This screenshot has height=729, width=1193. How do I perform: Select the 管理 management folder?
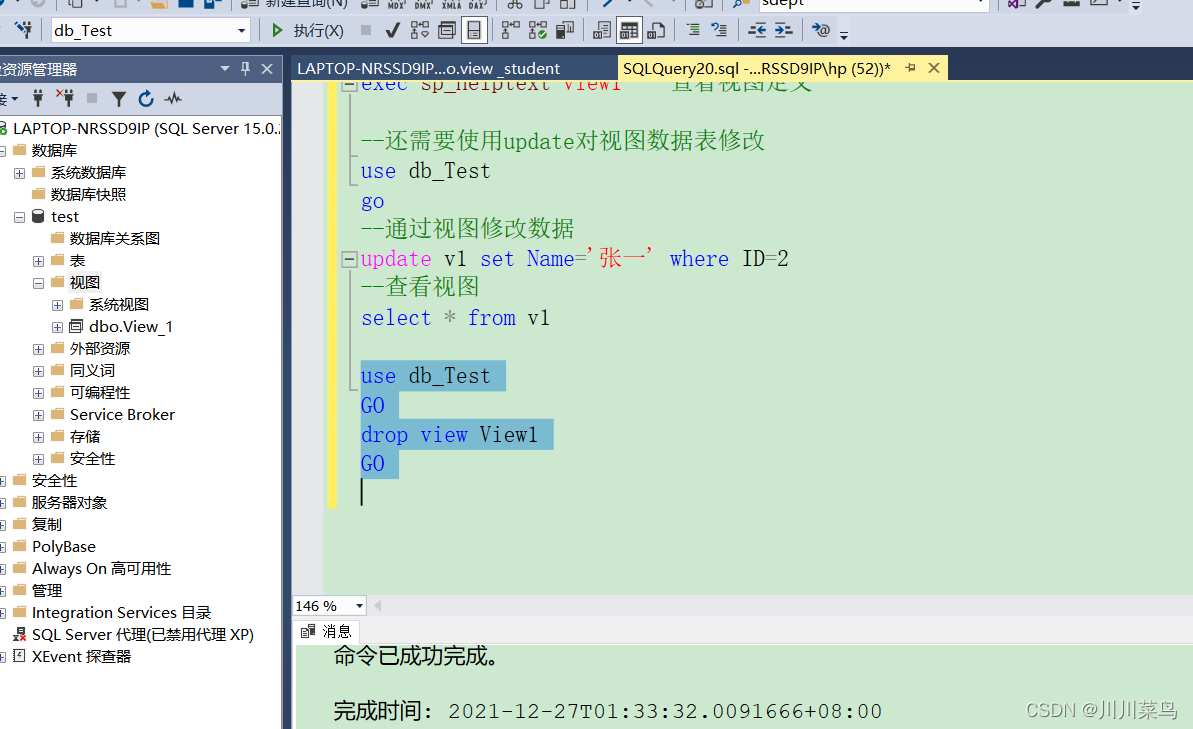pyautogui.click(x=46, y=591)
